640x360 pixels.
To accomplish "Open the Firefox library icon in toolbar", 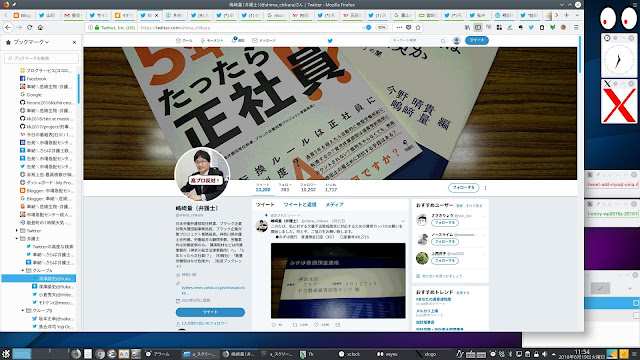I will pyautogui.click(x=467, y=27).
